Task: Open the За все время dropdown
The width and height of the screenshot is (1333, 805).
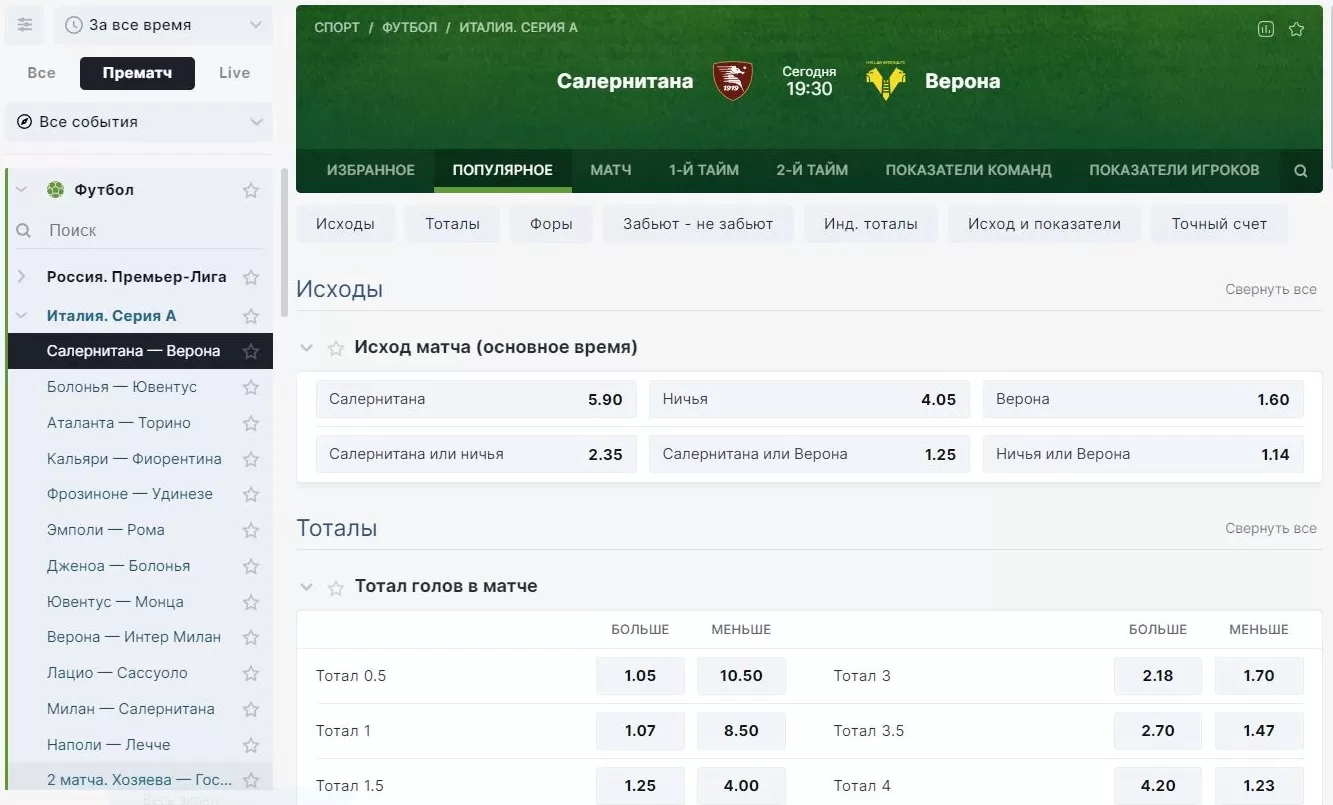Action: [163, 25]
